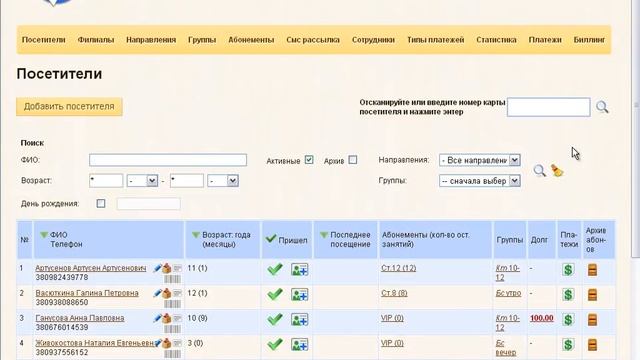640x360 pixels.
Task: Click the Добавить посетителя button
Action: click(x=69, y=107)
